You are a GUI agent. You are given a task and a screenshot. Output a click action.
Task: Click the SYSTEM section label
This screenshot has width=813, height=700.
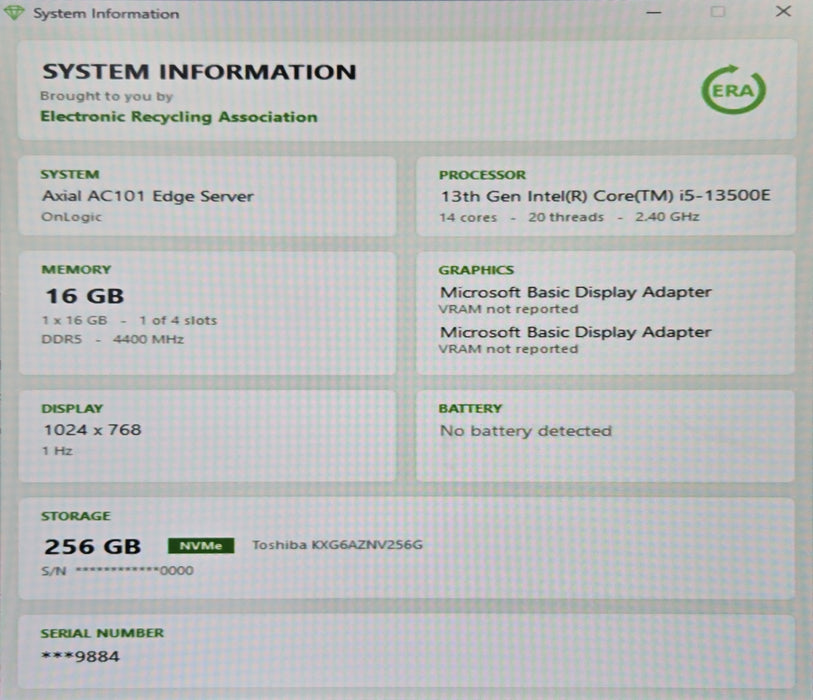tap(70, 175)
